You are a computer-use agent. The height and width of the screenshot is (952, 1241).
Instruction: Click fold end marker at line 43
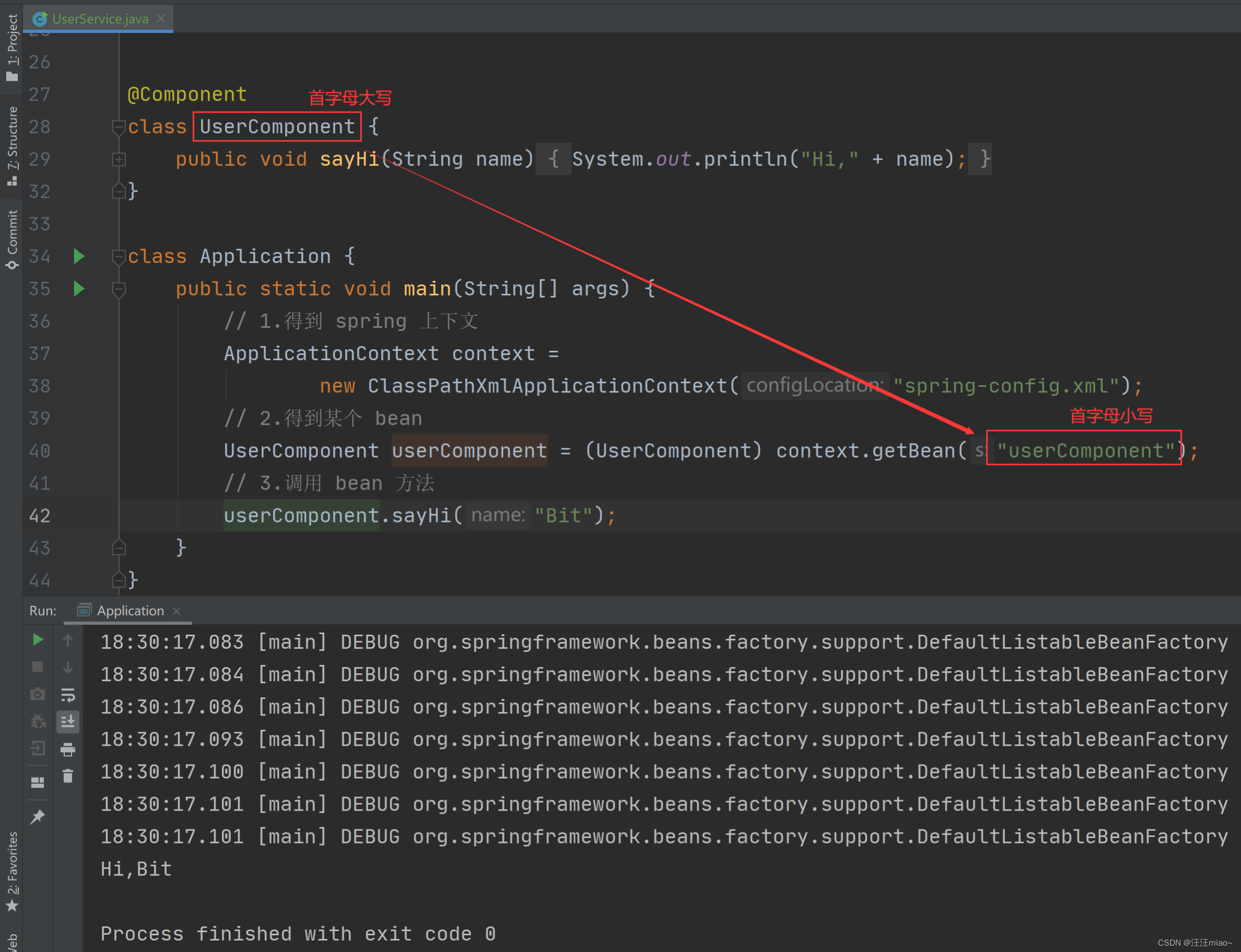point(118,547)
